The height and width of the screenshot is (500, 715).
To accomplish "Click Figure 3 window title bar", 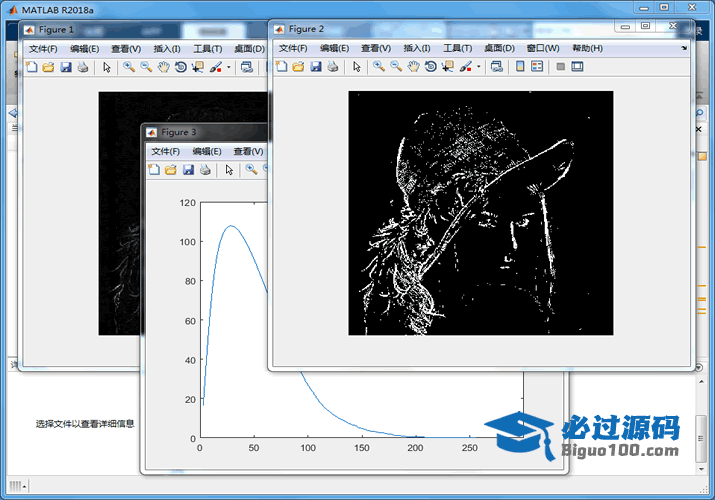I will tap(205, 132).
